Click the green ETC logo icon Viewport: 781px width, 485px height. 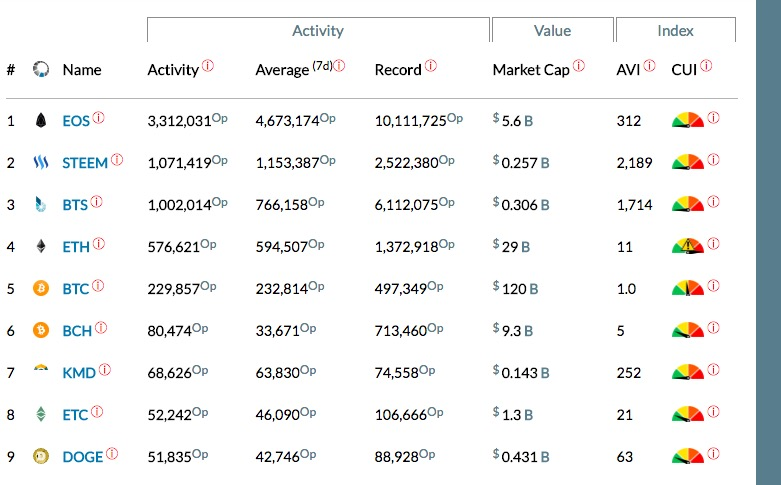41,414
